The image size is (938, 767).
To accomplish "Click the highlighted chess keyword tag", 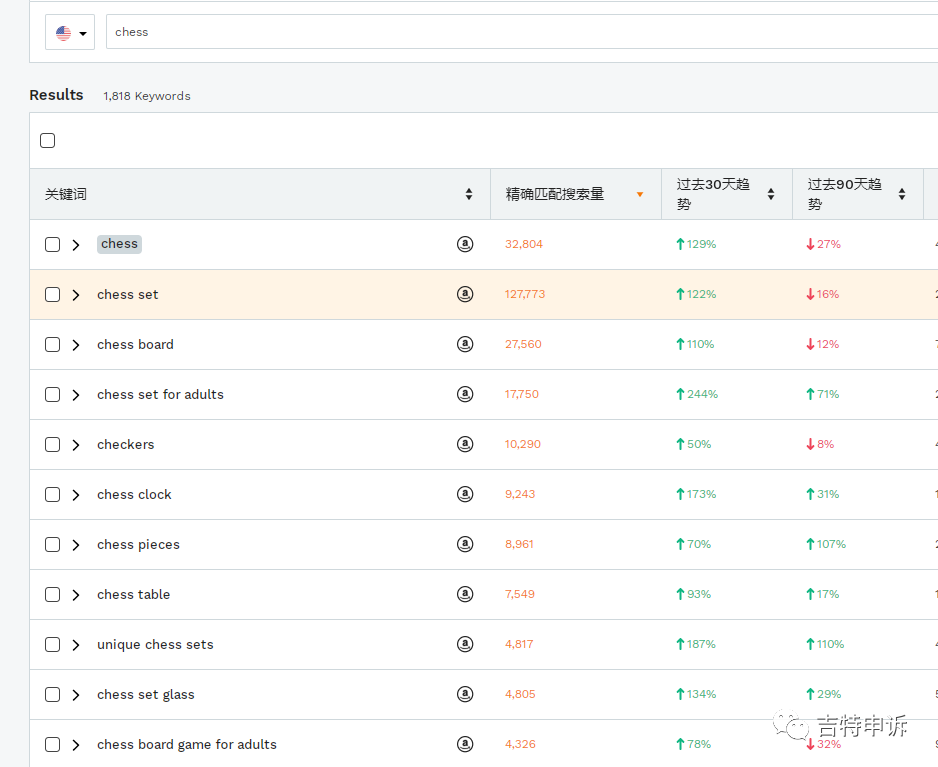I will click(x=119, y=244).
